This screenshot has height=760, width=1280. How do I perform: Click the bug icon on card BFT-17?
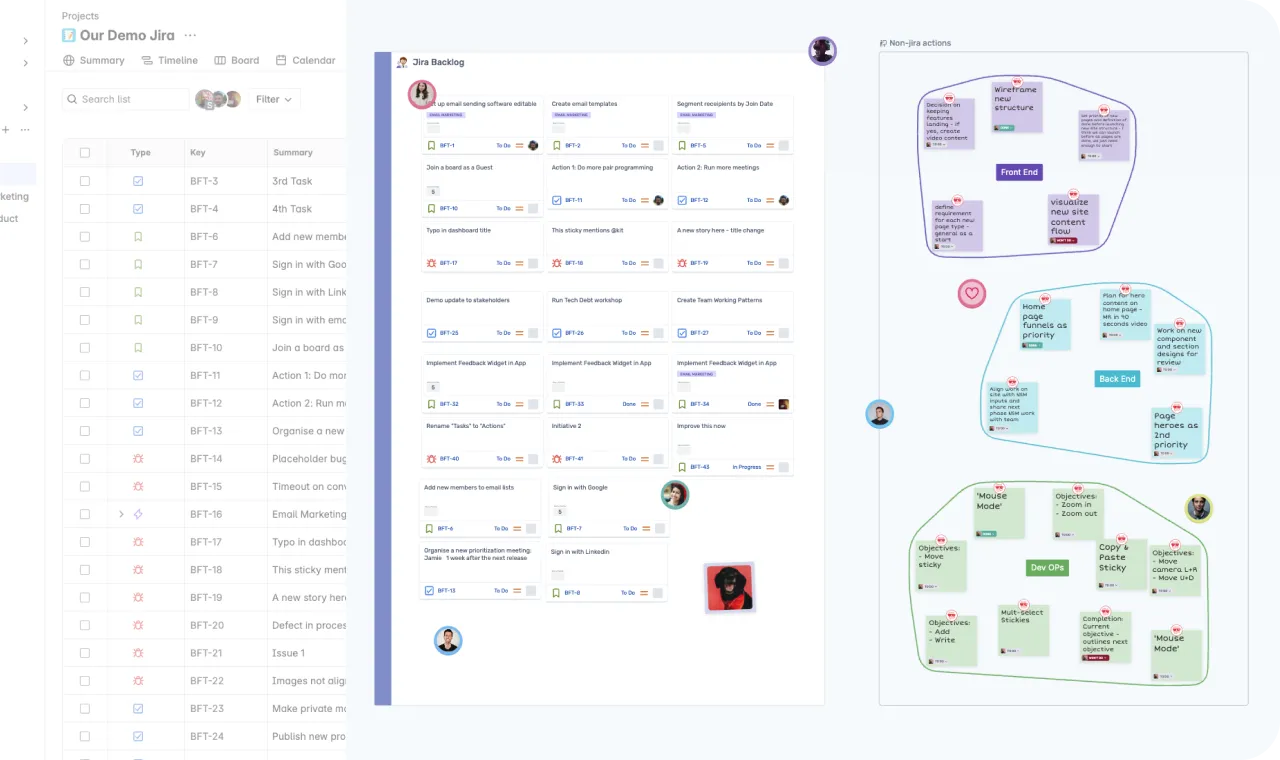(431, 263)
